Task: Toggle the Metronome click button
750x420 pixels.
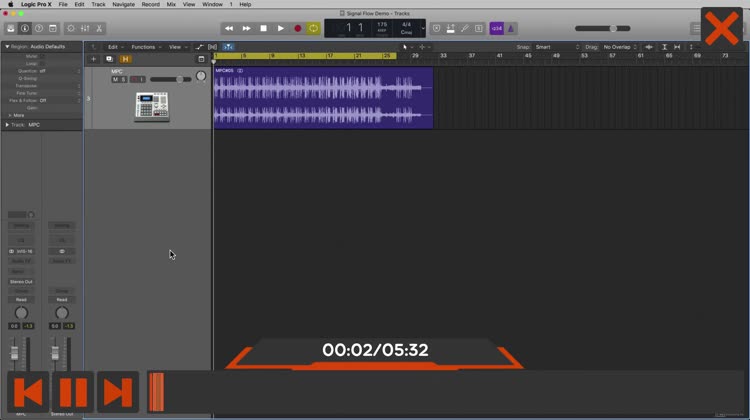Action: point(511,28)
